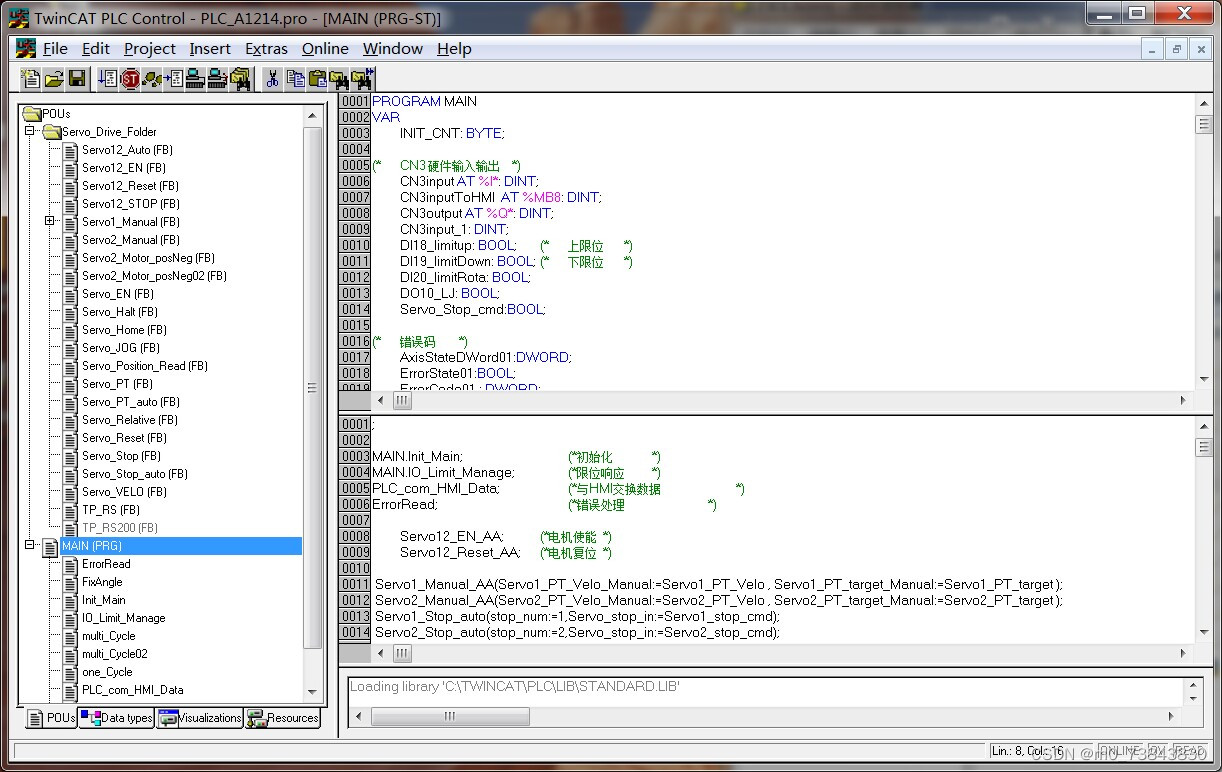Open the Extras menu
The image size is (1222, 772).
[x=266, y=49]
